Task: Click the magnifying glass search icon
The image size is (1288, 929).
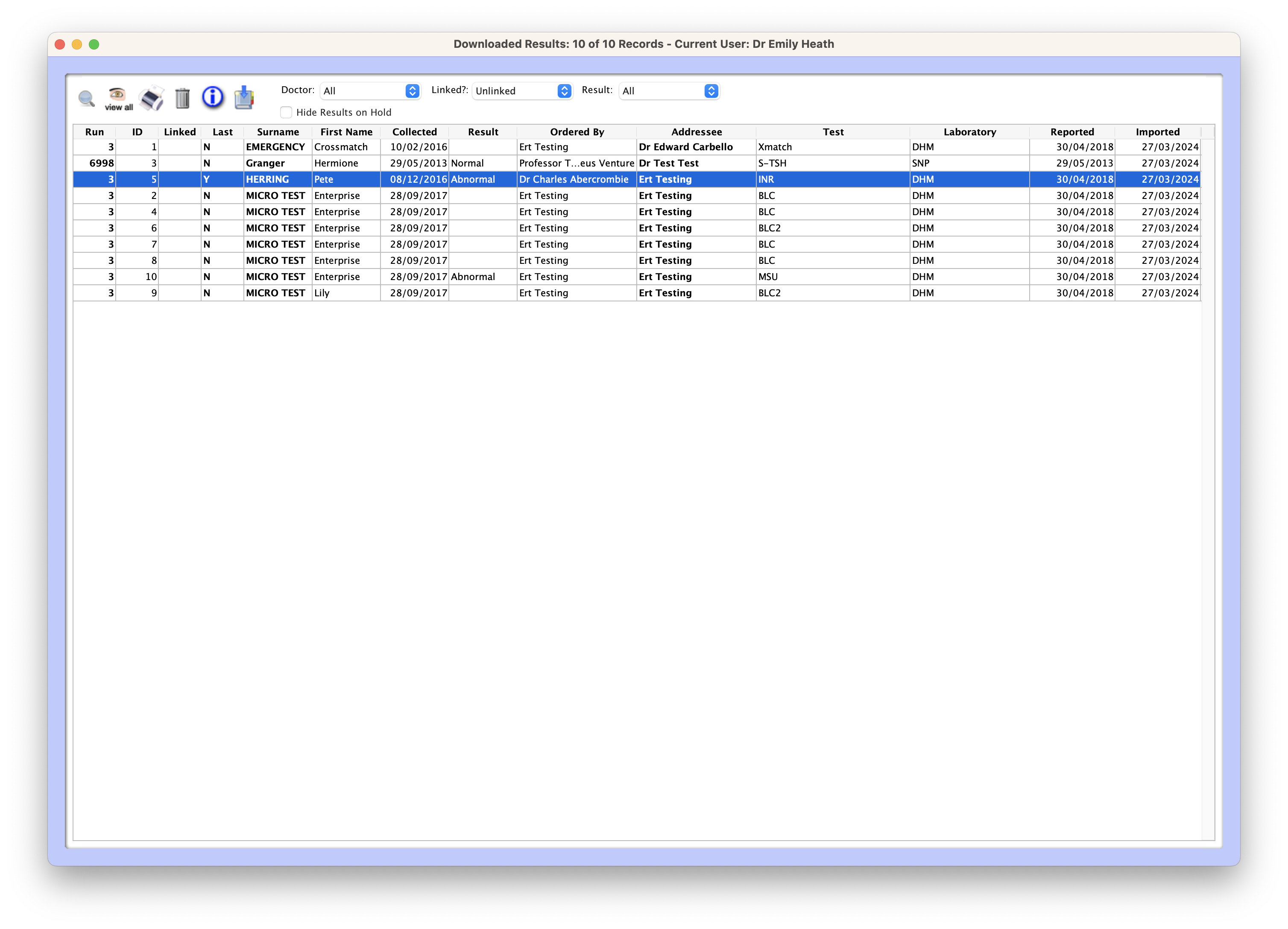Action: point(86,99)
